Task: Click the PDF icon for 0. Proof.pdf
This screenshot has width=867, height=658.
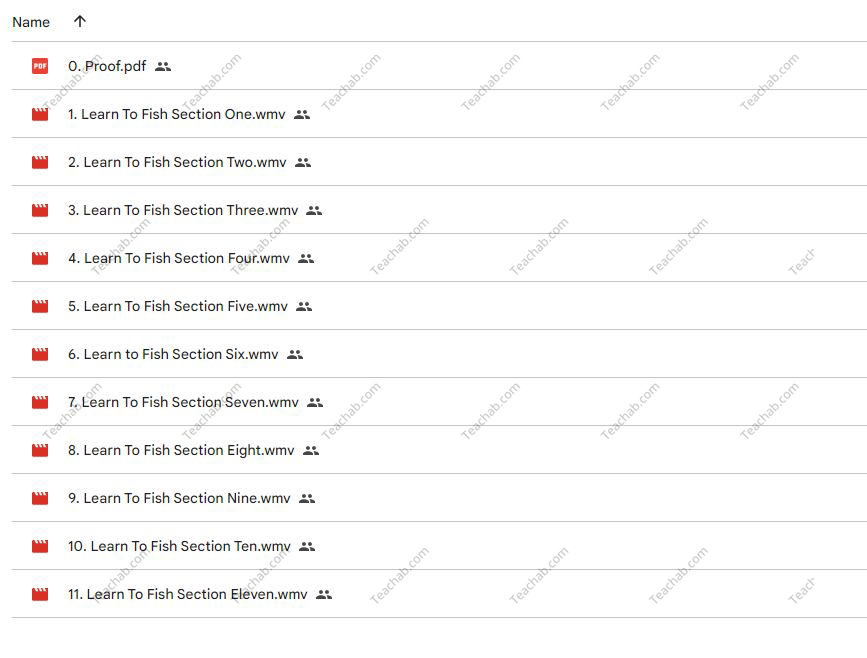Action: coord(40,66)
